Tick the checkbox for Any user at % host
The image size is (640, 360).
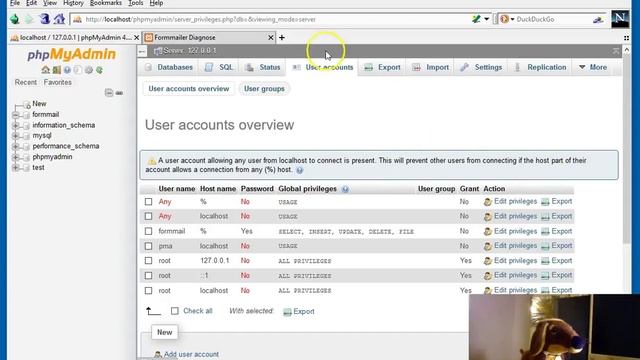click(x=149, y=202)
